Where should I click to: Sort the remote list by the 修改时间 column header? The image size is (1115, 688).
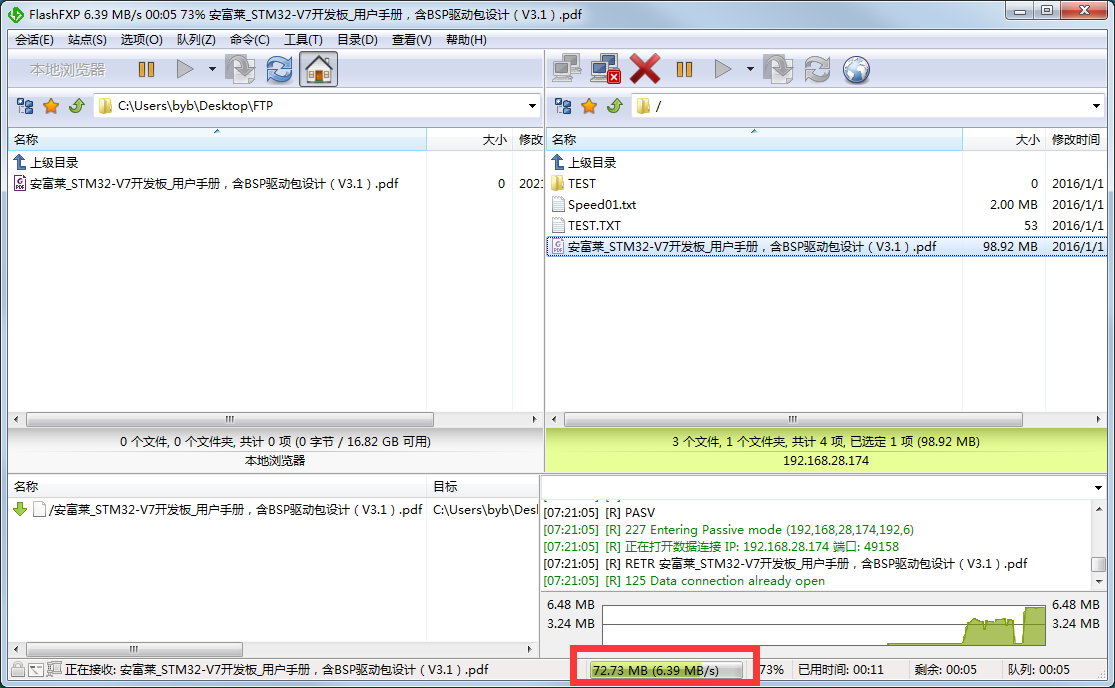[1076, 139]
